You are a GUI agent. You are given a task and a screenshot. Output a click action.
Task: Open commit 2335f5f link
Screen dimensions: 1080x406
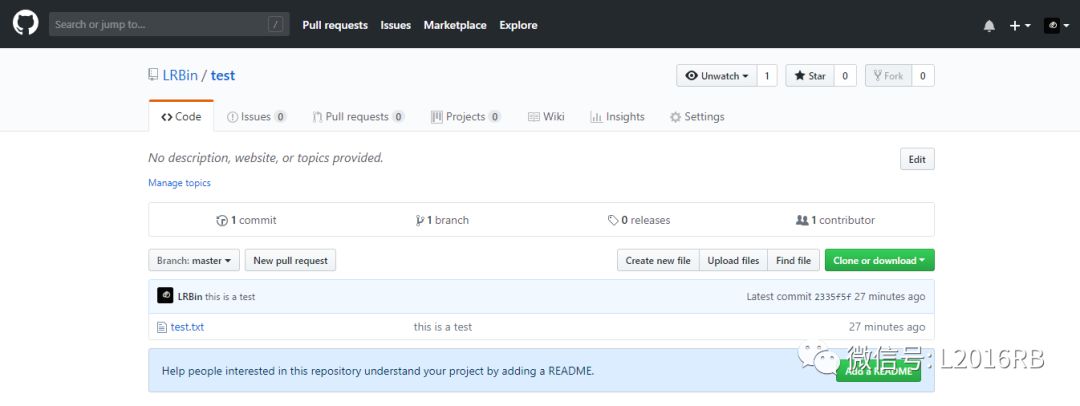(832, 297)
